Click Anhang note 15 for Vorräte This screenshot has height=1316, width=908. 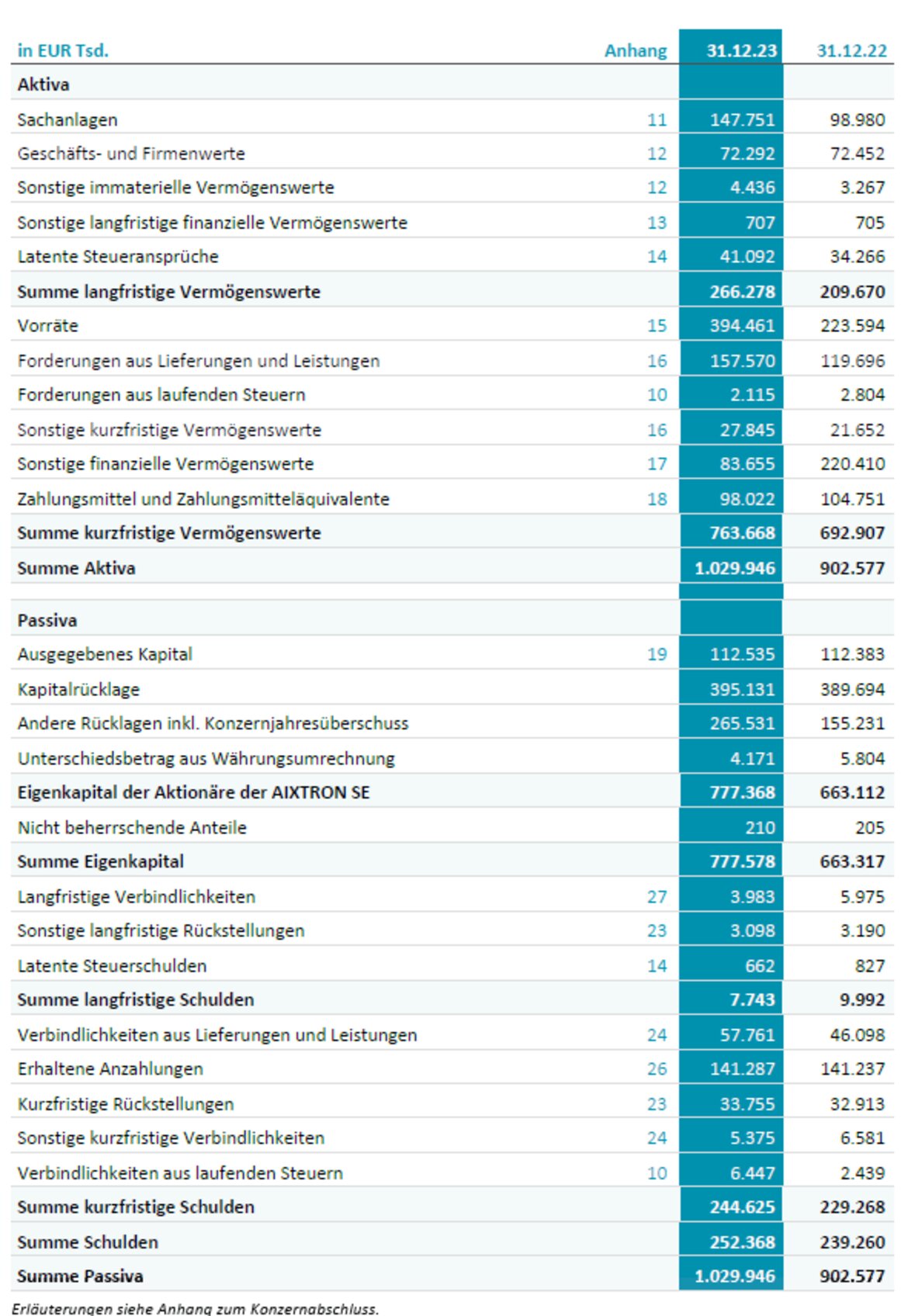click(x=657, y=326)
